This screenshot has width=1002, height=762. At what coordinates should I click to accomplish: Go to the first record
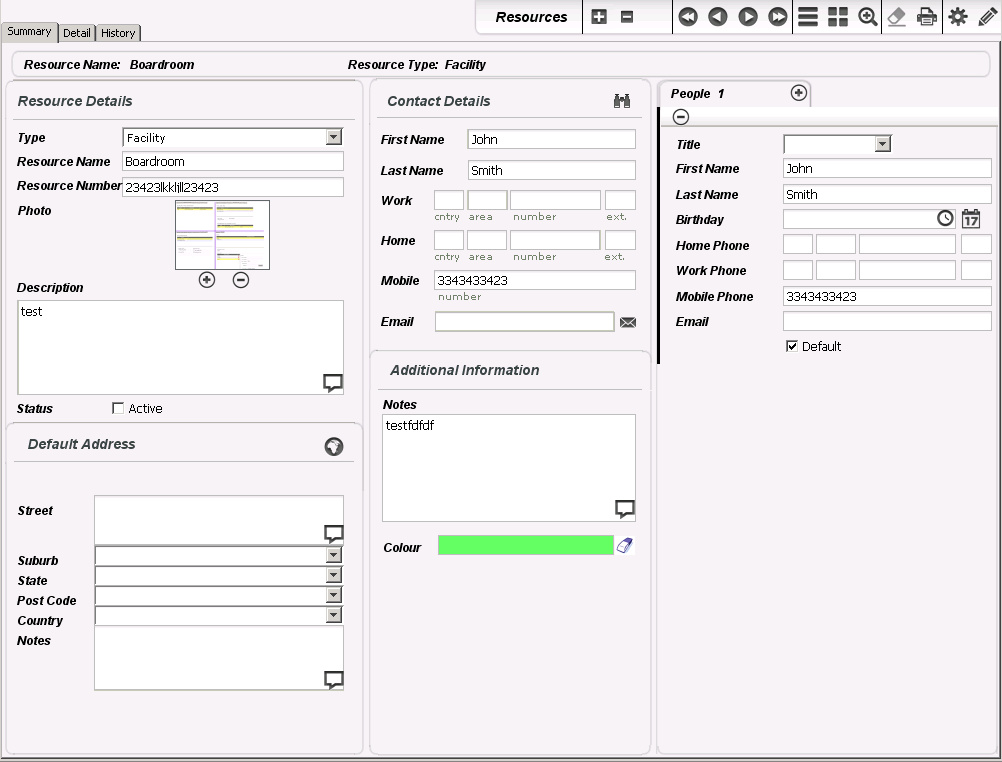pos(687,17)
